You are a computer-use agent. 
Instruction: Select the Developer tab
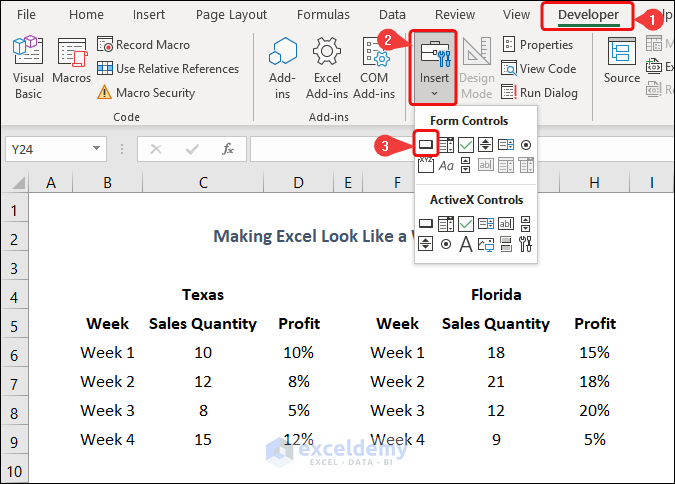click(588, 16)
